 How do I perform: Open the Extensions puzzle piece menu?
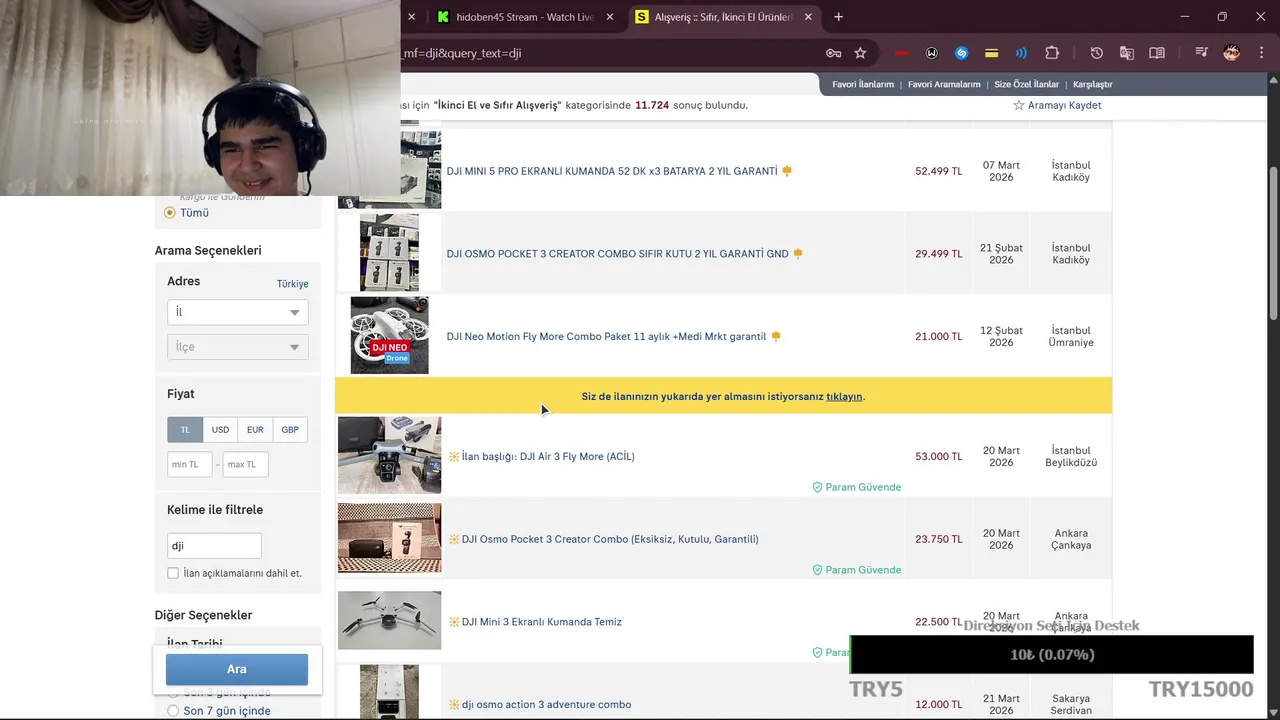coord(1052,53)
